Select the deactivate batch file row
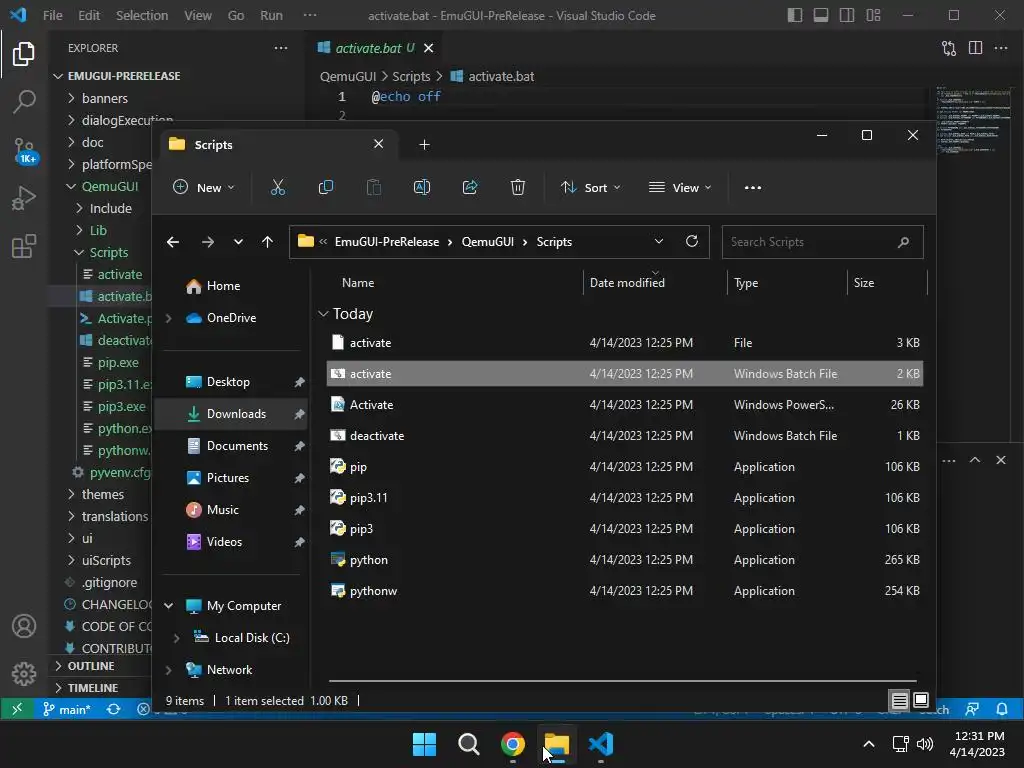1024x768 pixels. [624, 436]
